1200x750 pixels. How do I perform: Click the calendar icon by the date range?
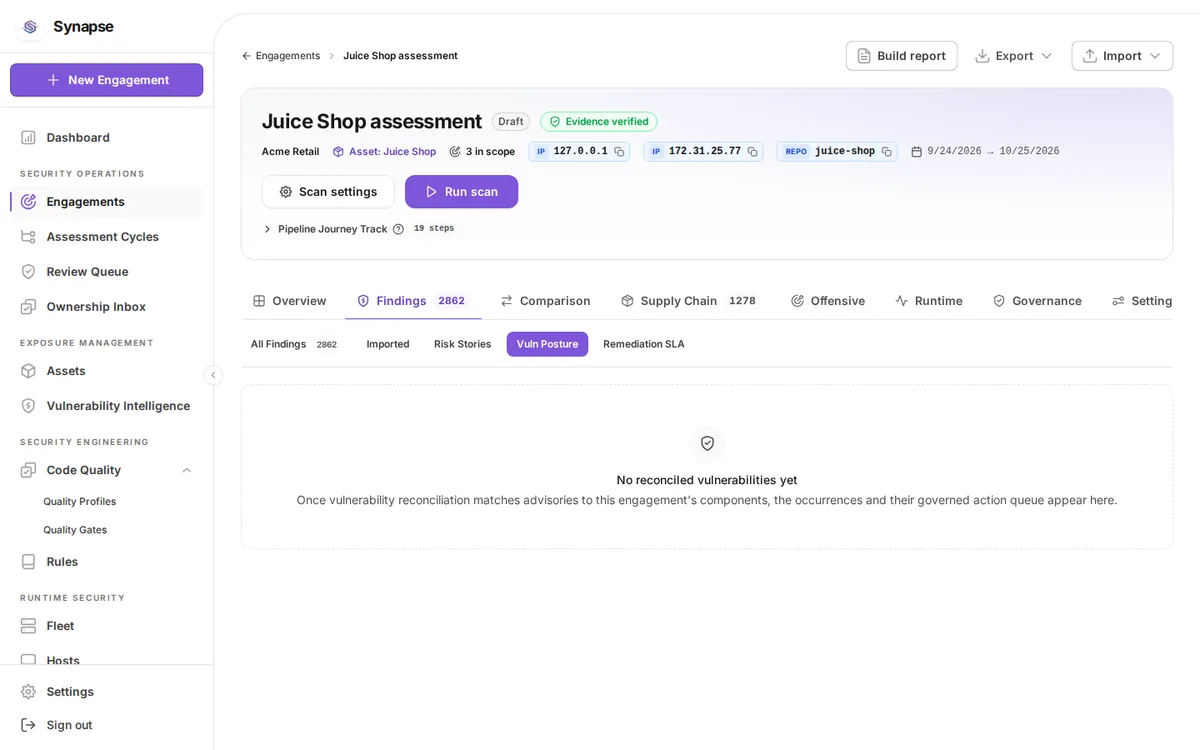916,152
